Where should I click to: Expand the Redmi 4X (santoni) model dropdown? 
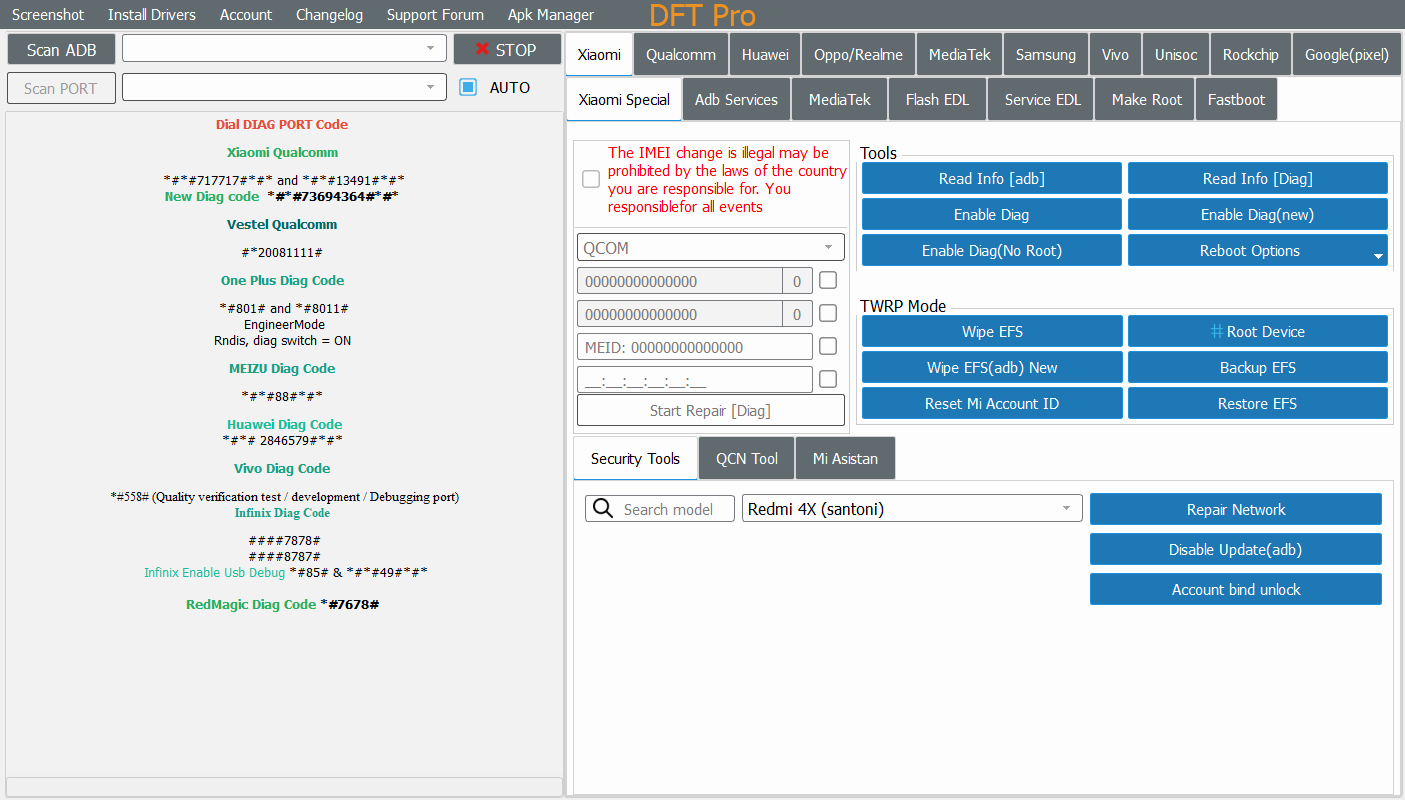coord(1066,509)
